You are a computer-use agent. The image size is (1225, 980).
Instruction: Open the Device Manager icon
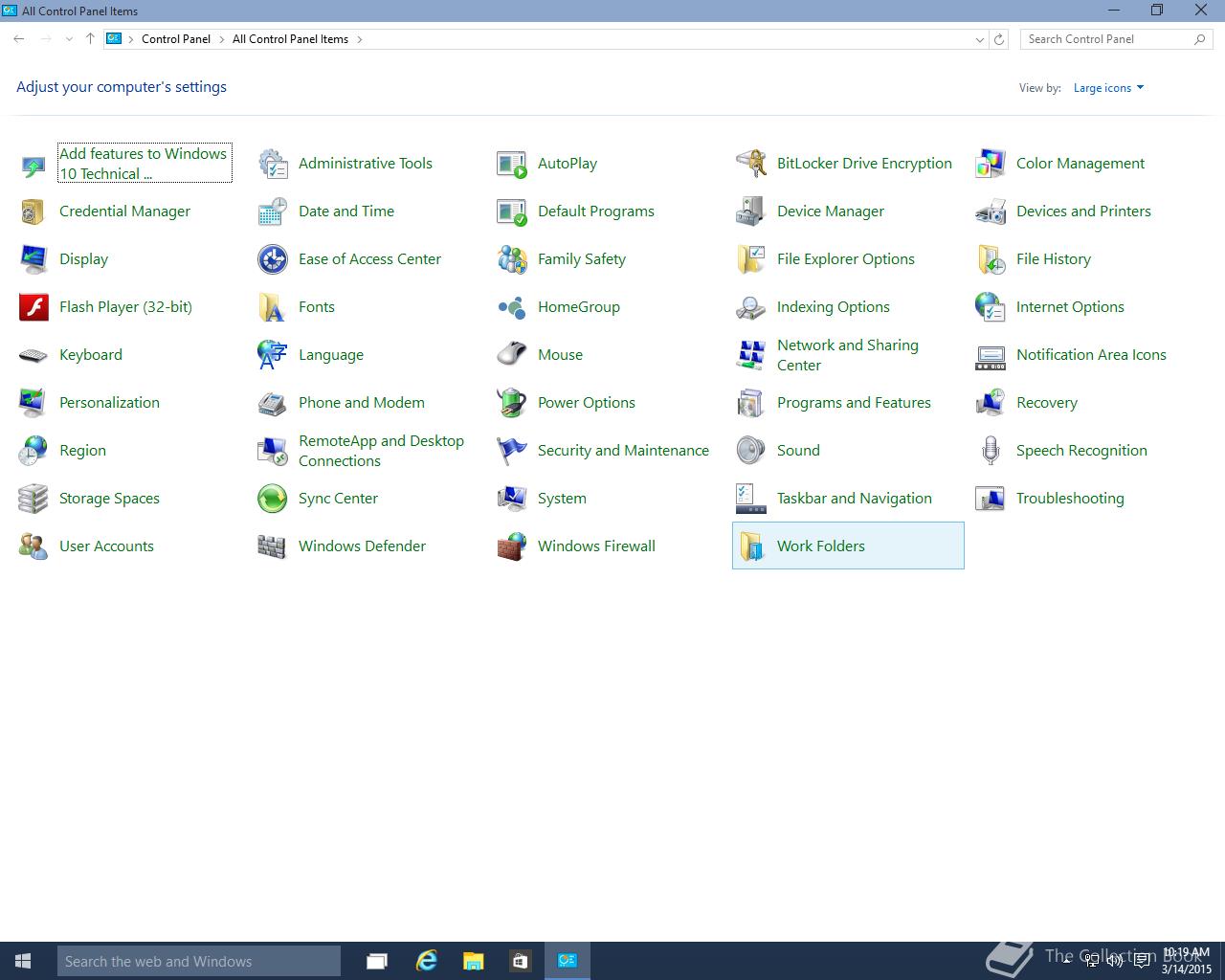[751, 212]
